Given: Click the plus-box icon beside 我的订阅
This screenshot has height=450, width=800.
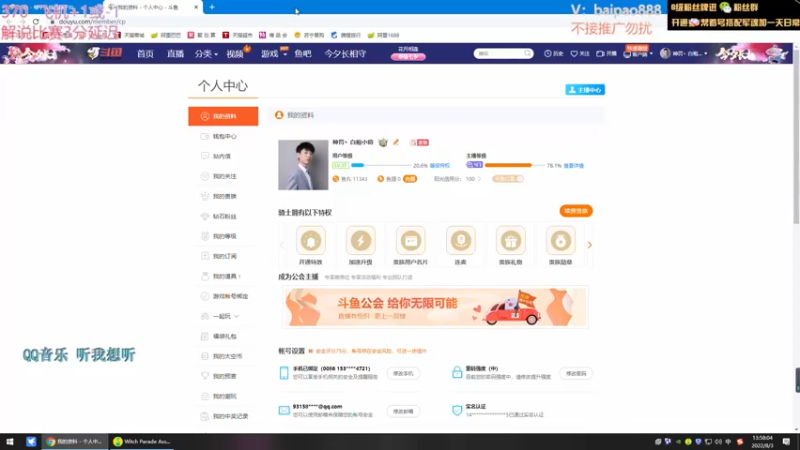Looking at the screenshot, I should (x=205, y=256).
